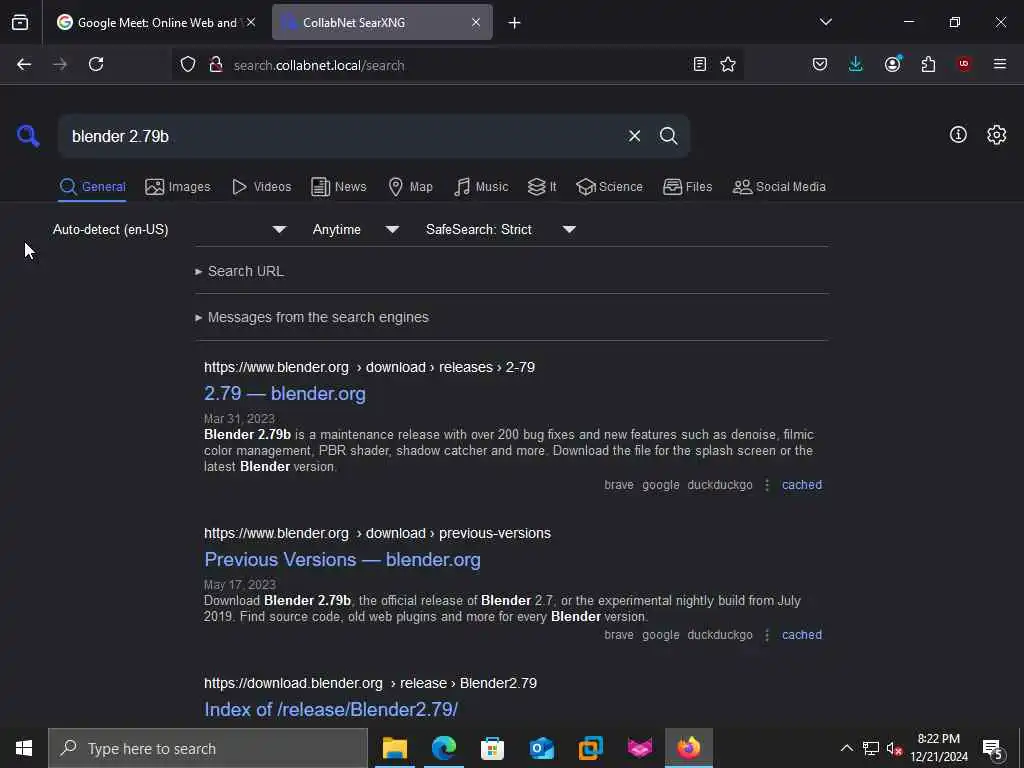Open the Windows Start menu
Screen dimensions: 1024x768
click(x=24, y=748)
